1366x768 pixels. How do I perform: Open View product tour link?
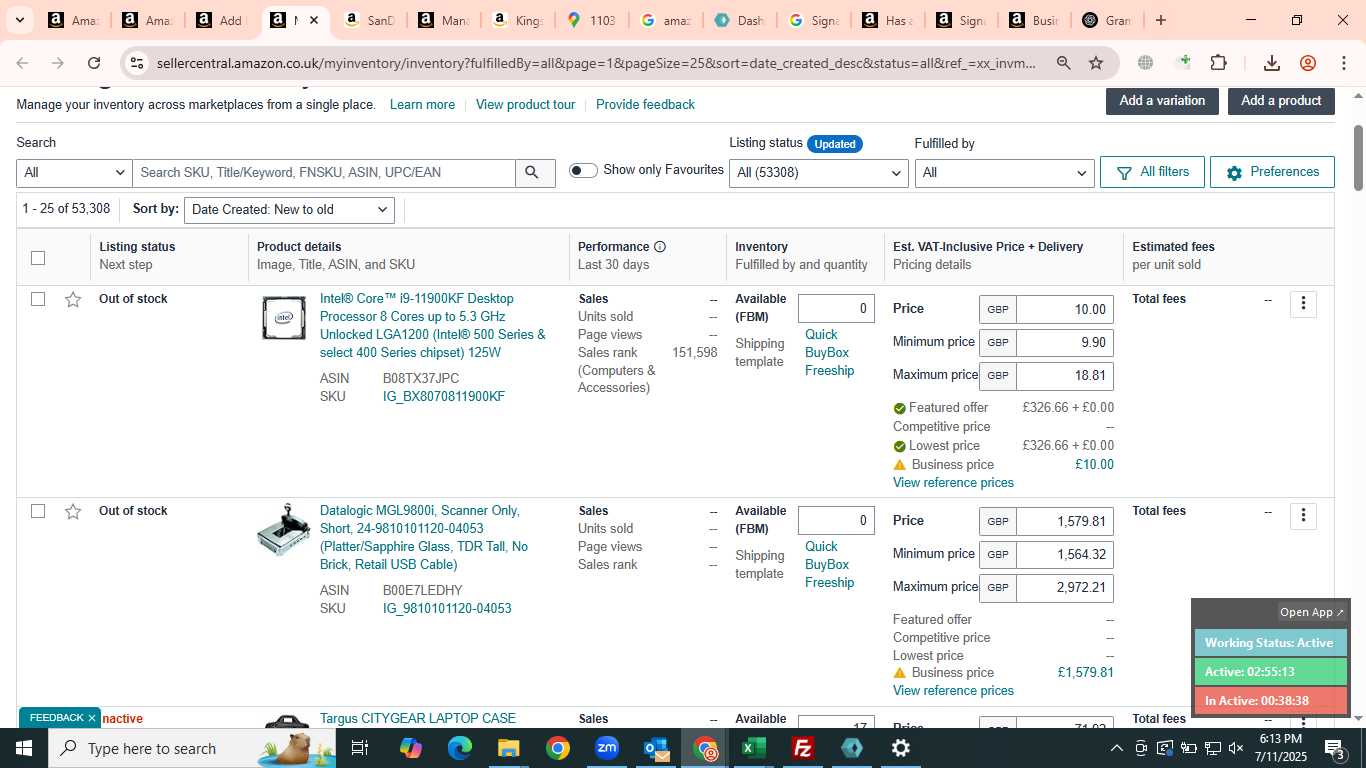(x=525, y=105)
